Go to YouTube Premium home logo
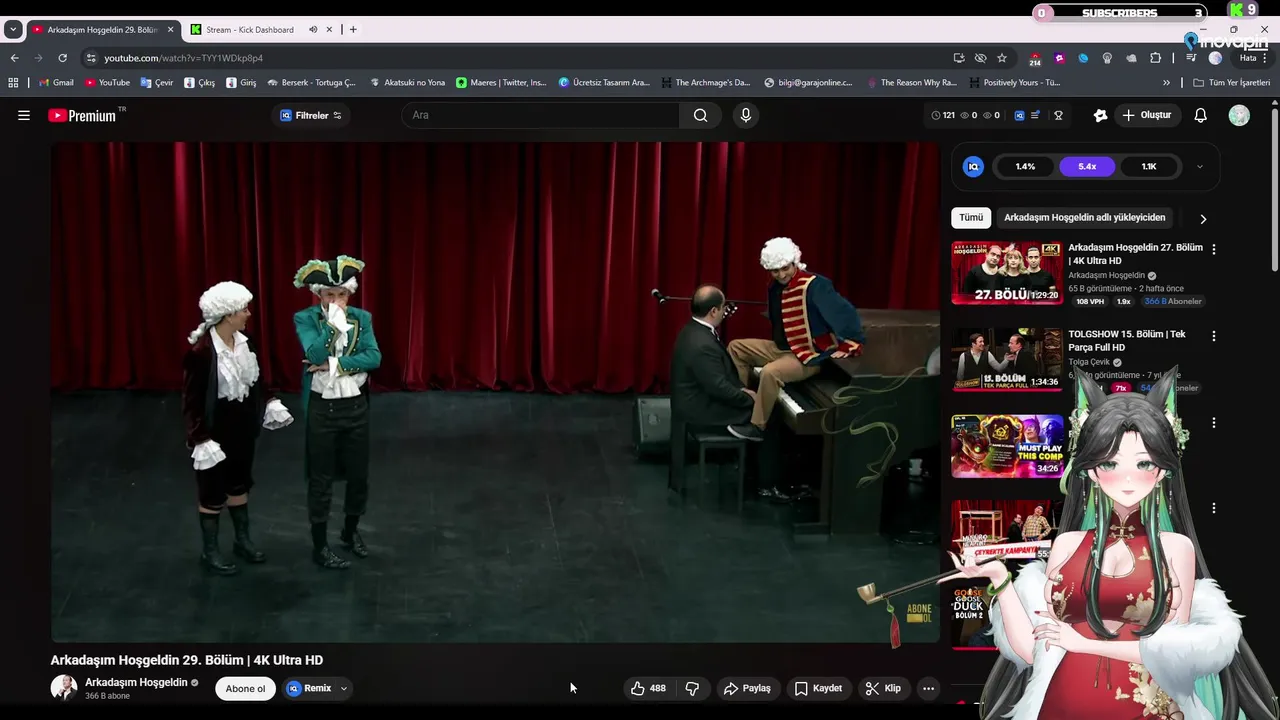Viewport: 1280px width, 720px height. pos(82,116)
